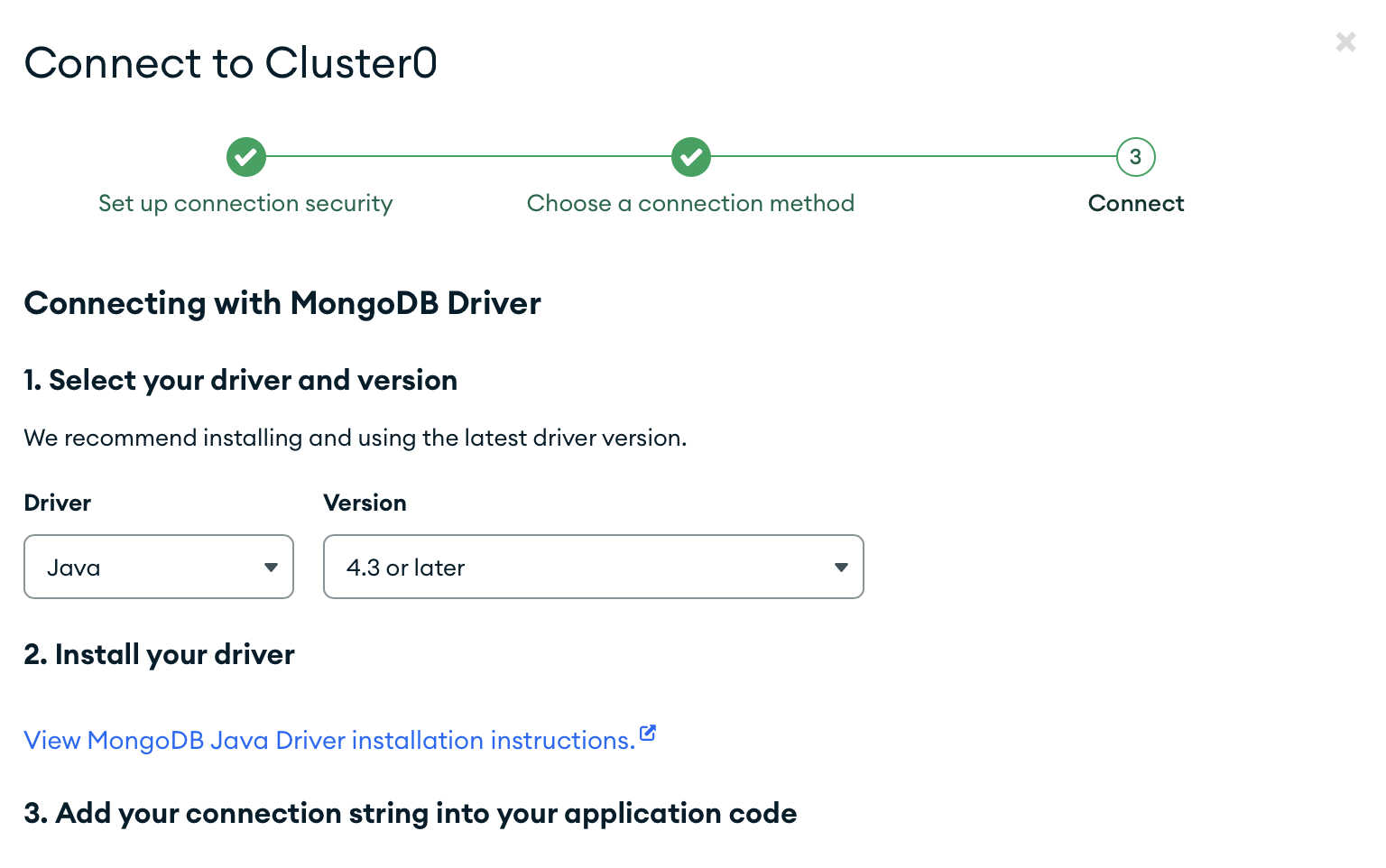Click the Version field label

point(365,503)
